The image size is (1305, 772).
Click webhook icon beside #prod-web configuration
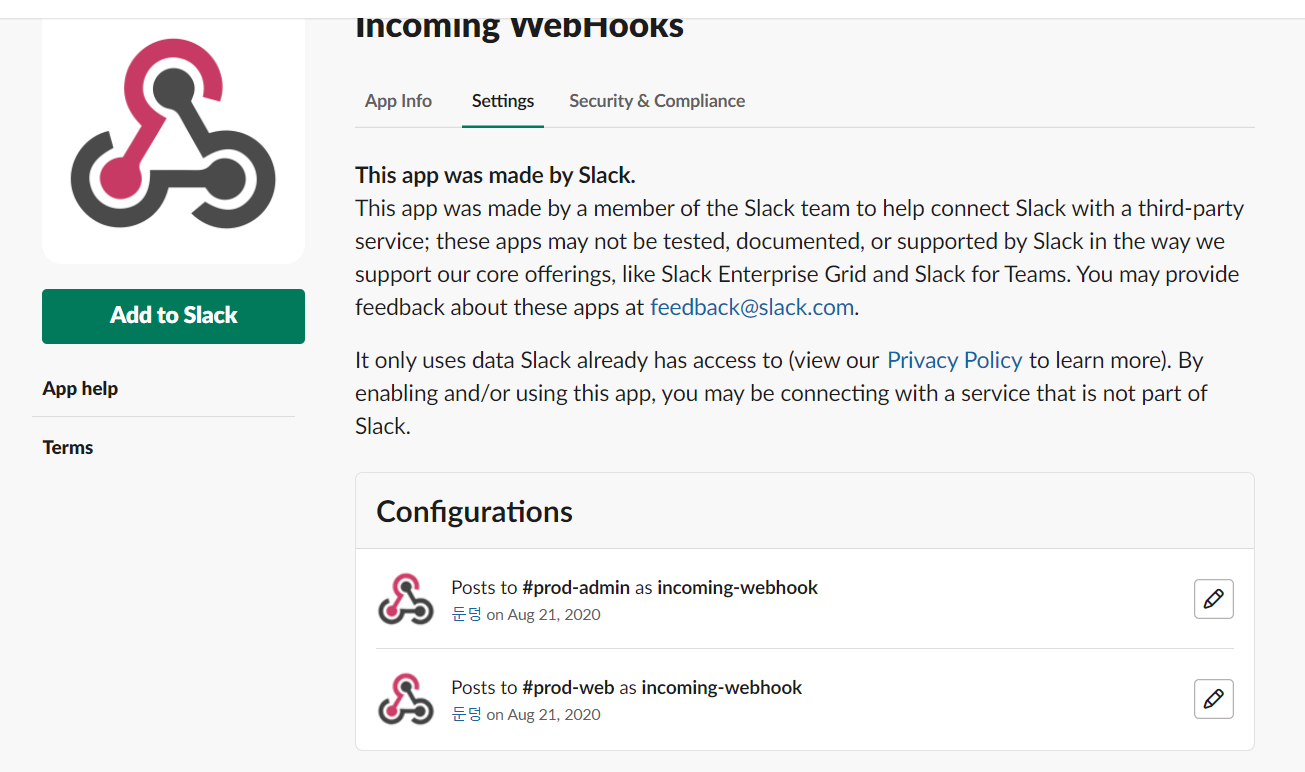[405, 699]
